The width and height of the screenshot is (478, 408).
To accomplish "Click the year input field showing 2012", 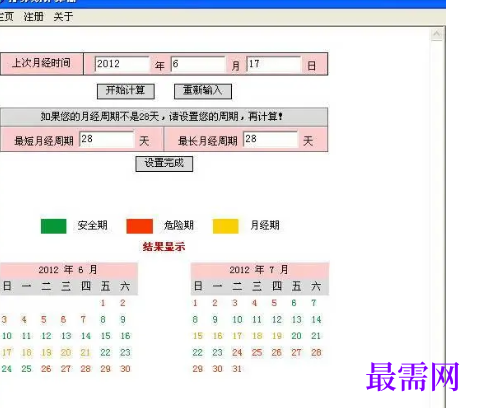I will point(122,64).
